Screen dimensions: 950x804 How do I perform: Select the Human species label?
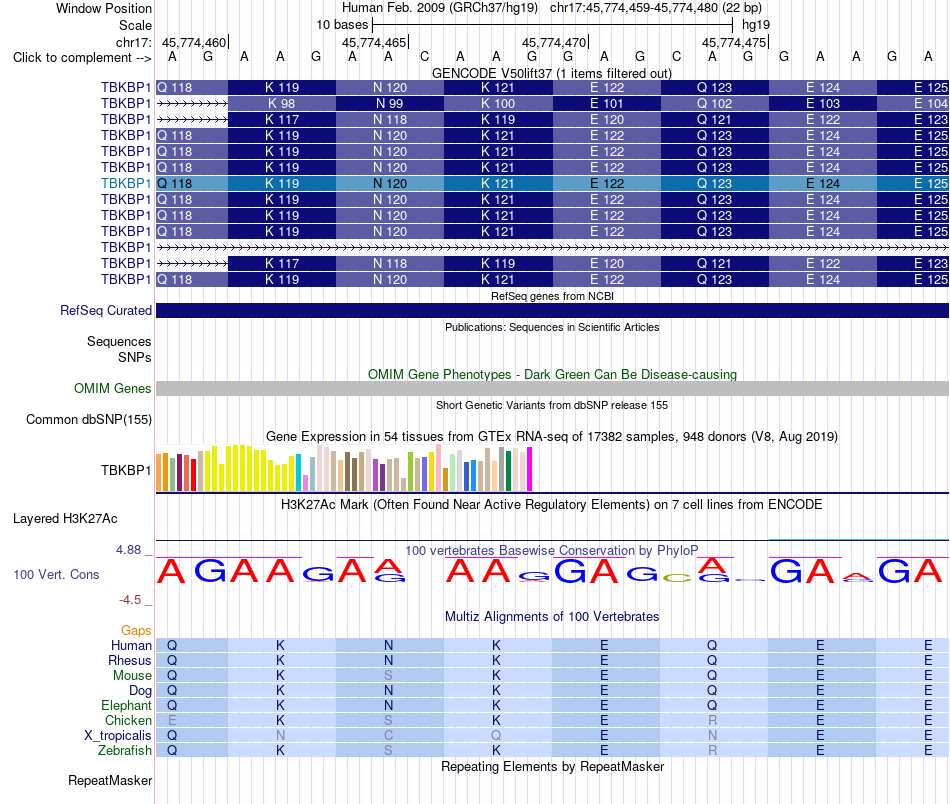(131, 645)
